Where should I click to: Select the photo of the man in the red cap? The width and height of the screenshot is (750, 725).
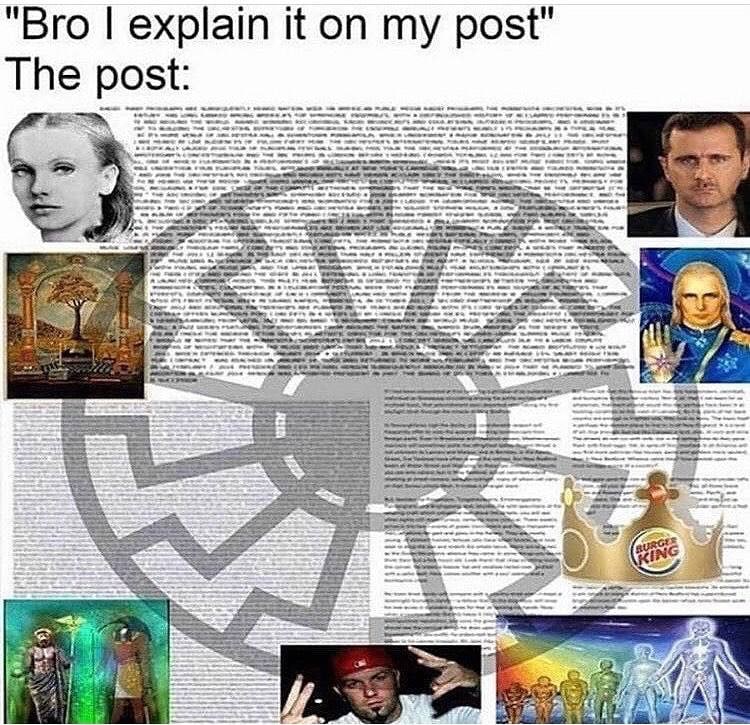[x=381, y=684]
